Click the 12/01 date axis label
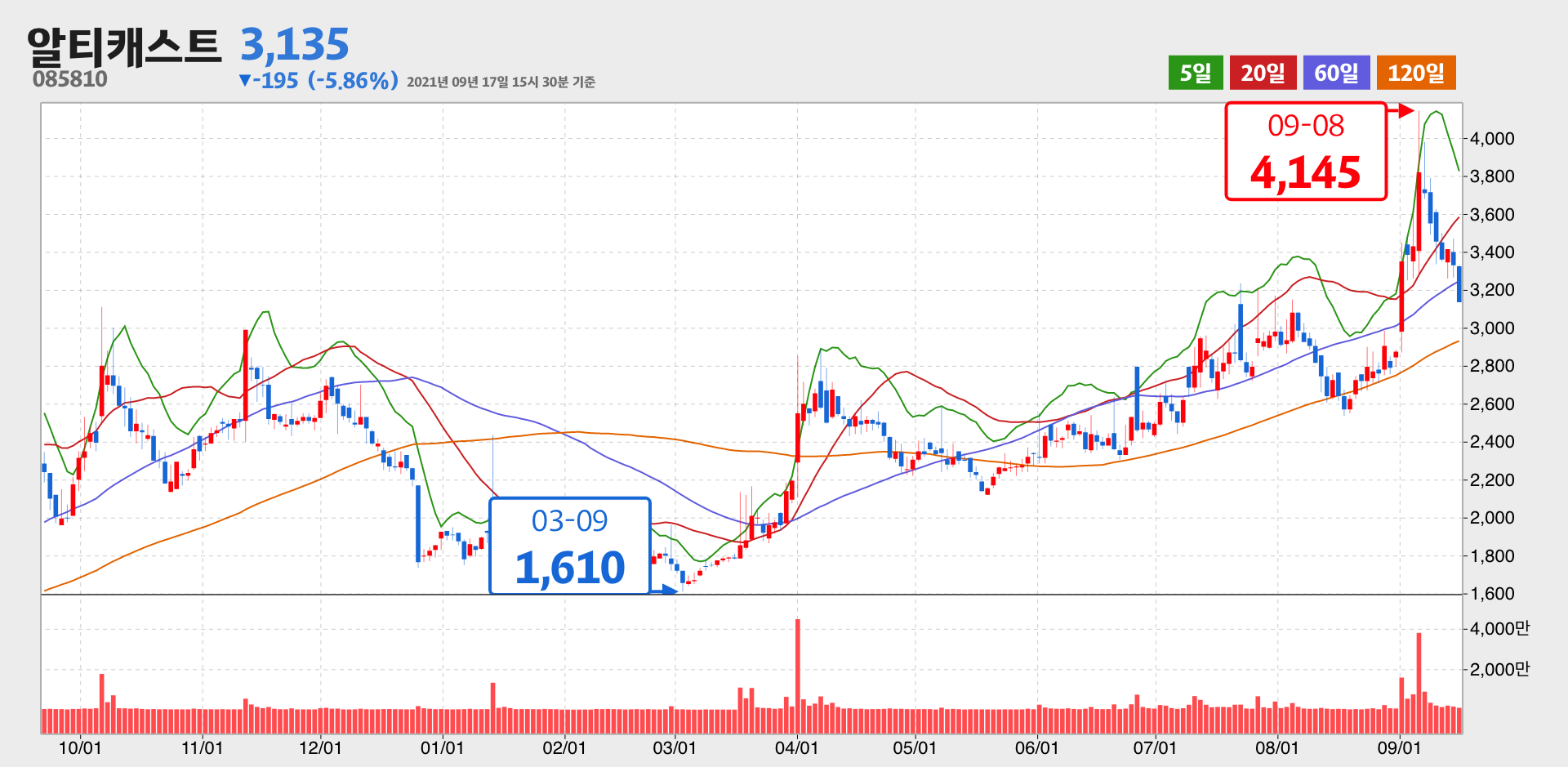Screen dimensions: 1568x767 (x=320, y=747)
